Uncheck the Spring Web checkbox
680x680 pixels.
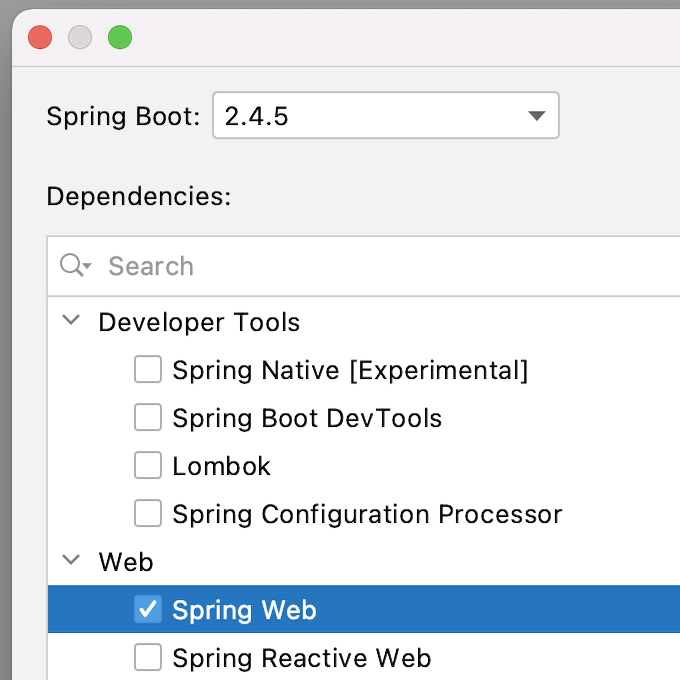[148, 610]
